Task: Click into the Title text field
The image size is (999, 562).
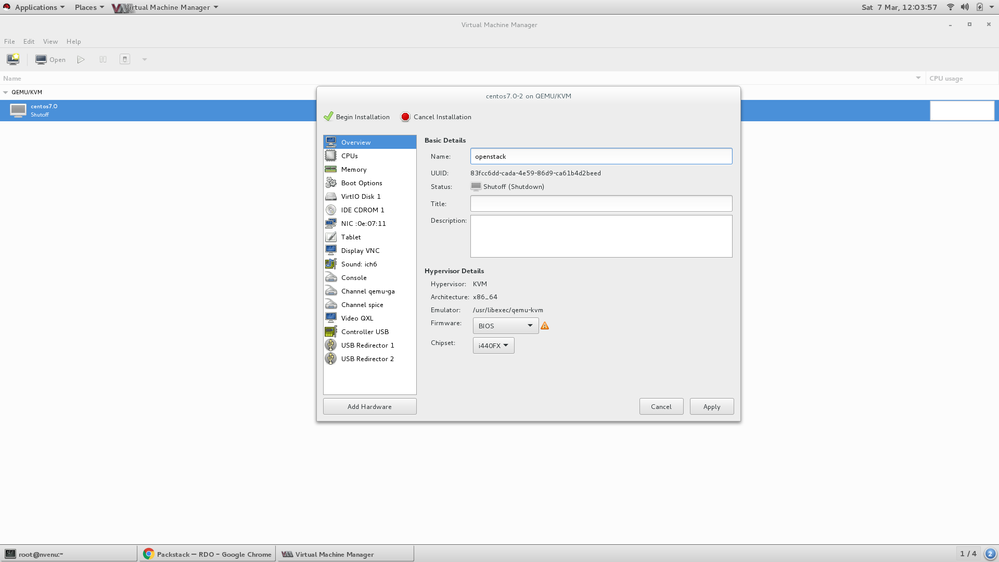Action: point(601,204)
